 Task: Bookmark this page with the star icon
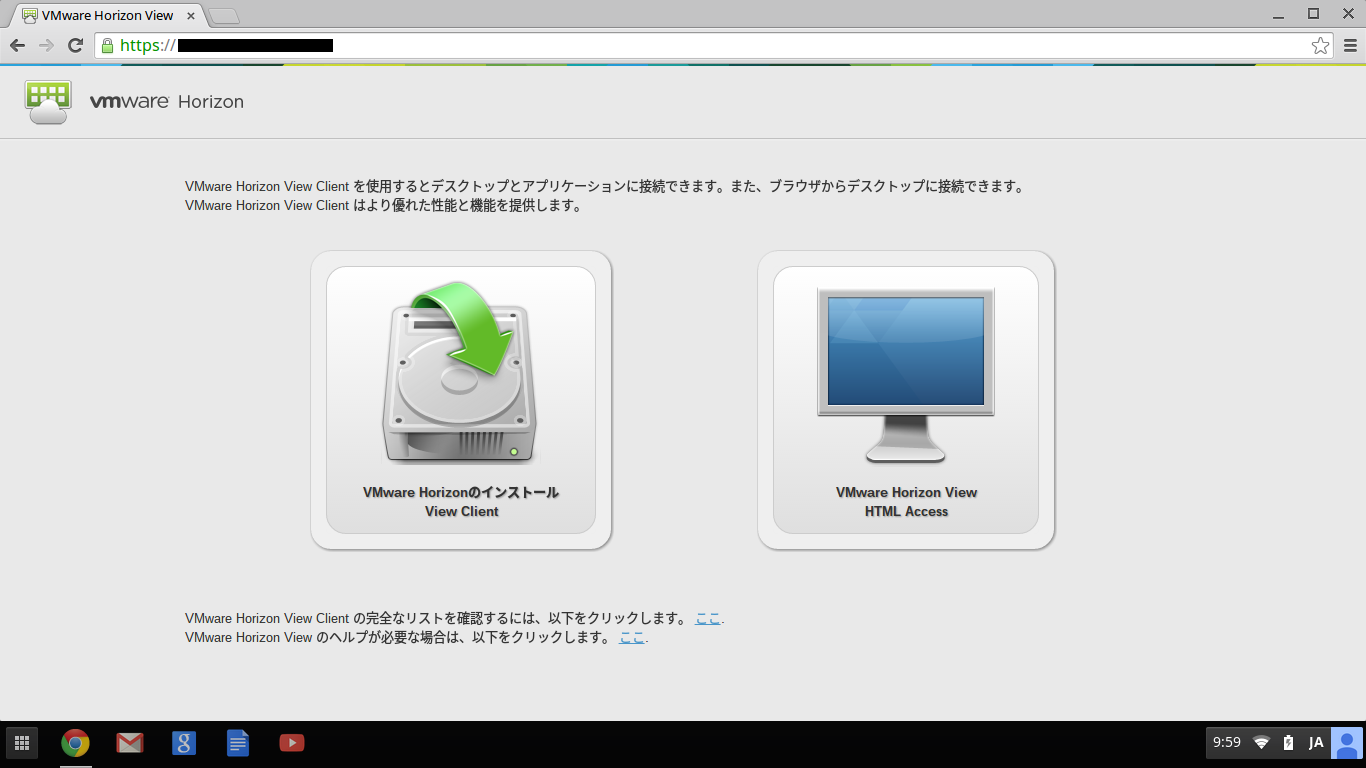coord(1320,45)
